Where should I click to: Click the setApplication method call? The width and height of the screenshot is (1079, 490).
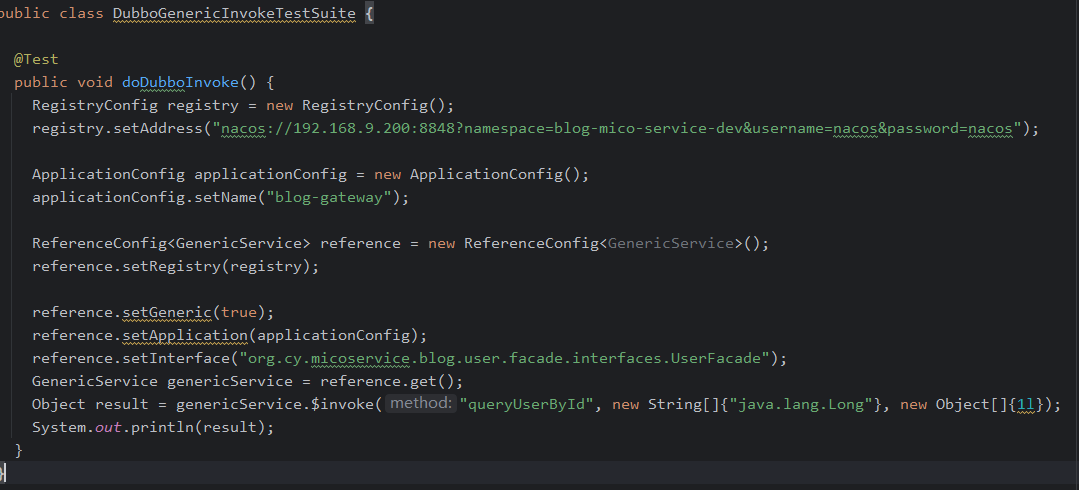pos(184,335)
